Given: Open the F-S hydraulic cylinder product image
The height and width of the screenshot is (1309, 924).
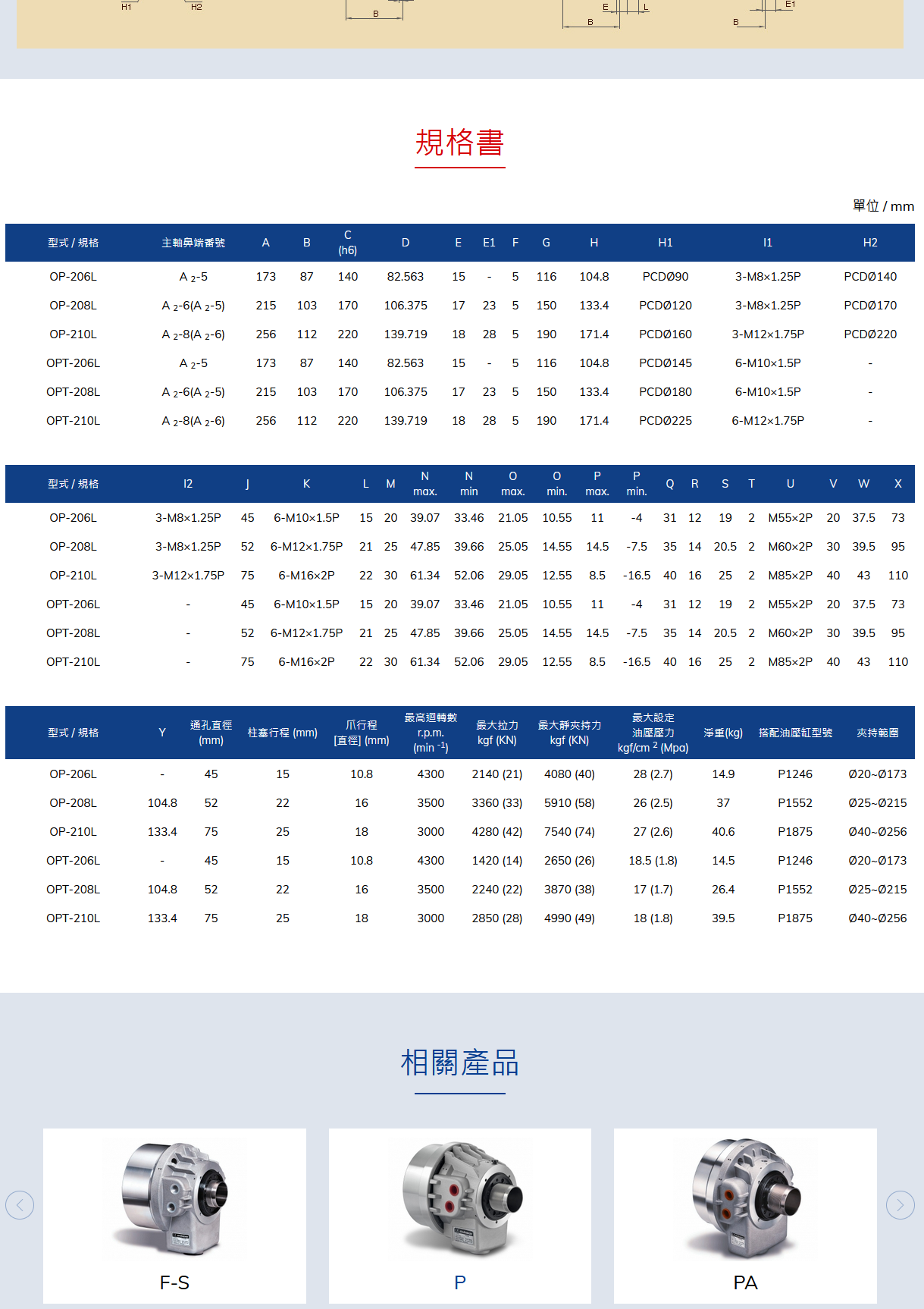Looking at the screenshot, I should [x=174, y=1197].
